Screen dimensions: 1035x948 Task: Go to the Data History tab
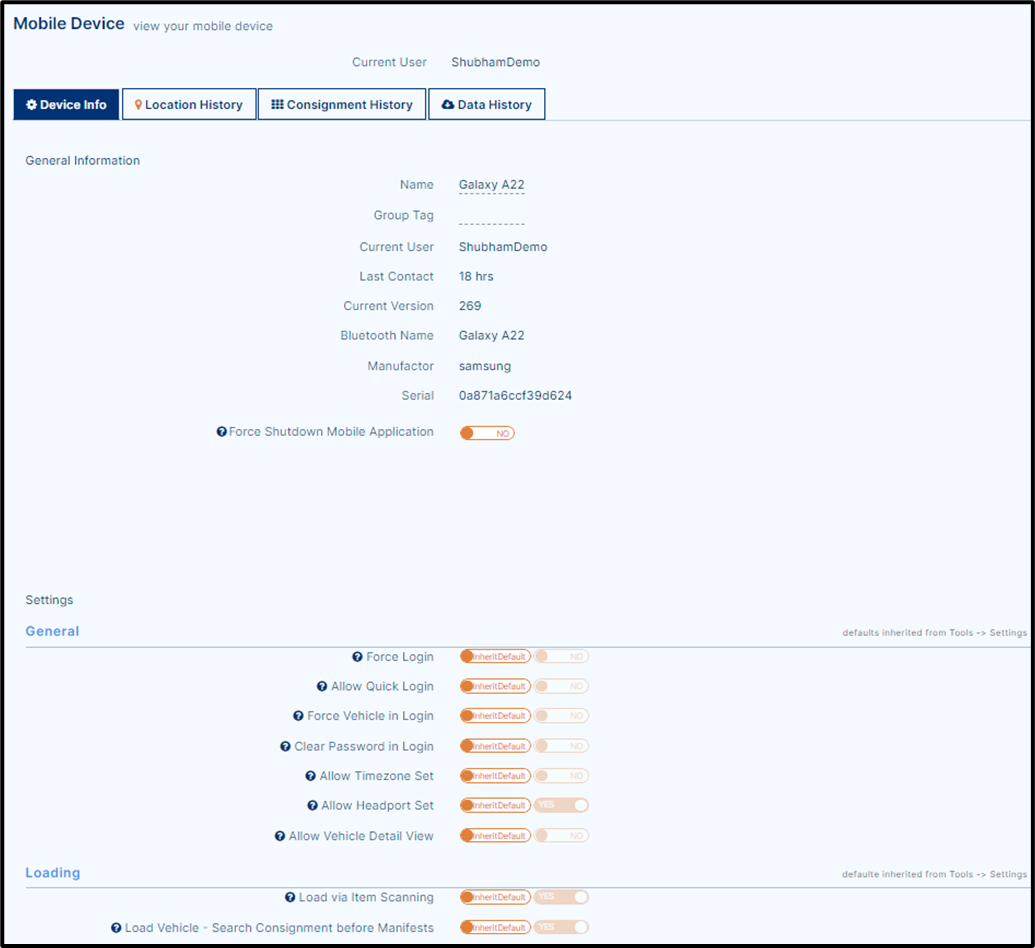(x=486, y=104)
